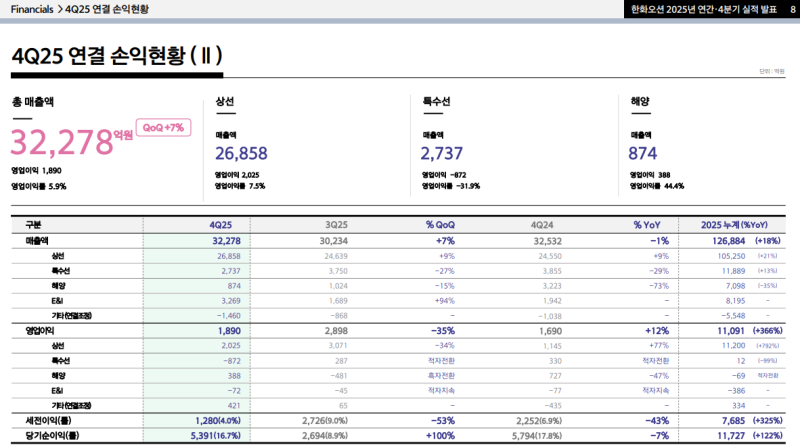
Task: Select the 4Q25 연결 손익현황 breadcrumb item
Action: pyautogui.click(x=107, y=9)
